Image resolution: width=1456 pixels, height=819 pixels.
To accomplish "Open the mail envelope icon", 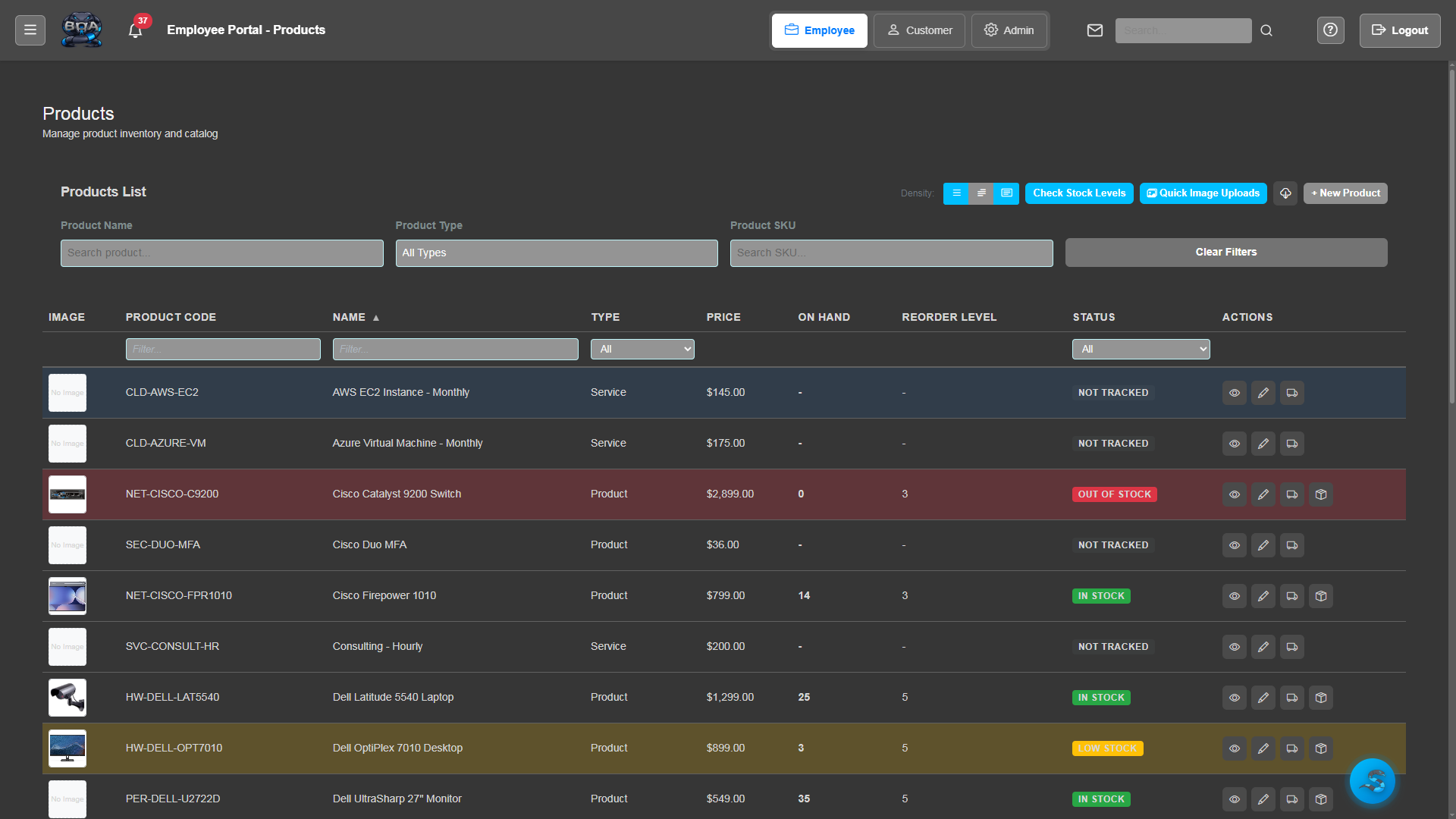I will pos(1094,30).
